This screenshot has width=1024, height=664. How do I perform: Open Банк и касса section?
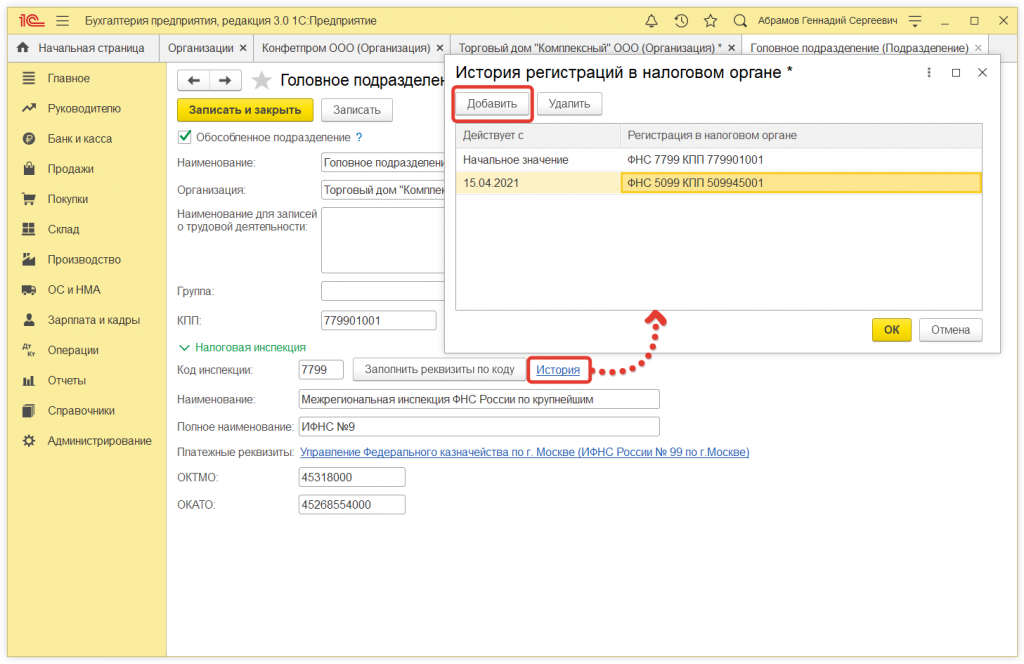[80, 139]
